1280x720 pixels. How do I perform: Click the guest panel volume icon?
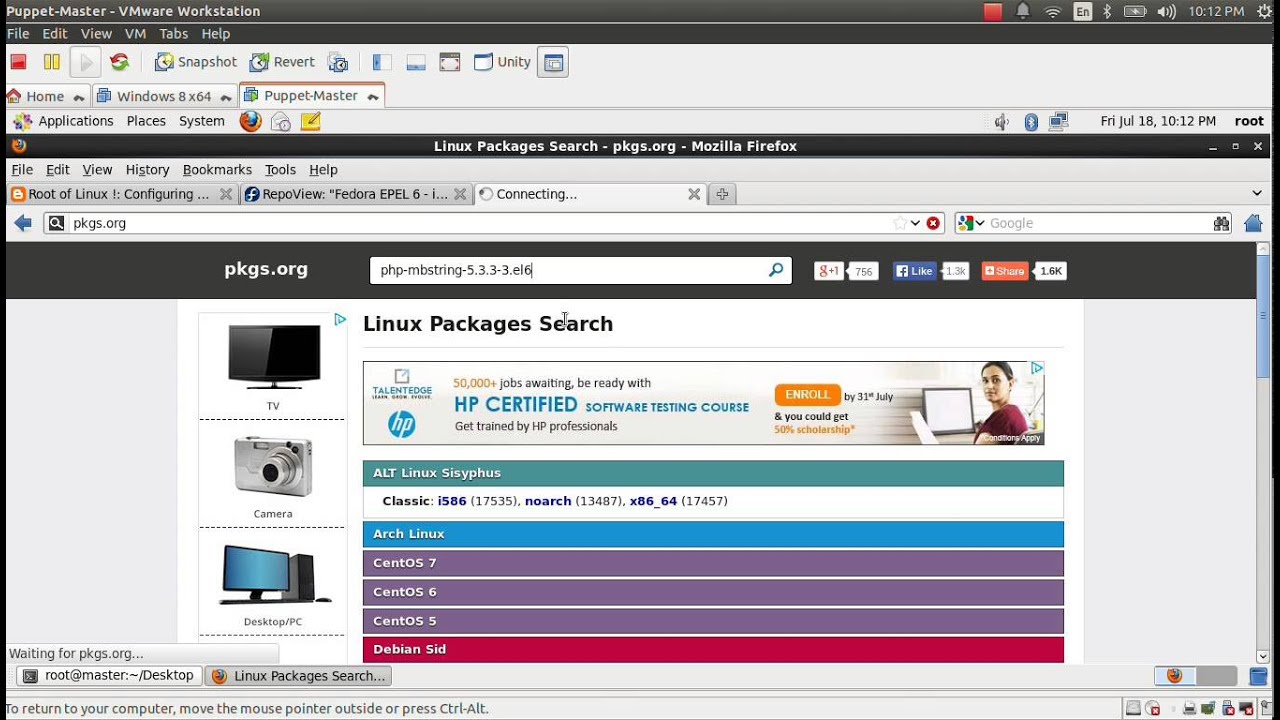[x=1002, y=121]
